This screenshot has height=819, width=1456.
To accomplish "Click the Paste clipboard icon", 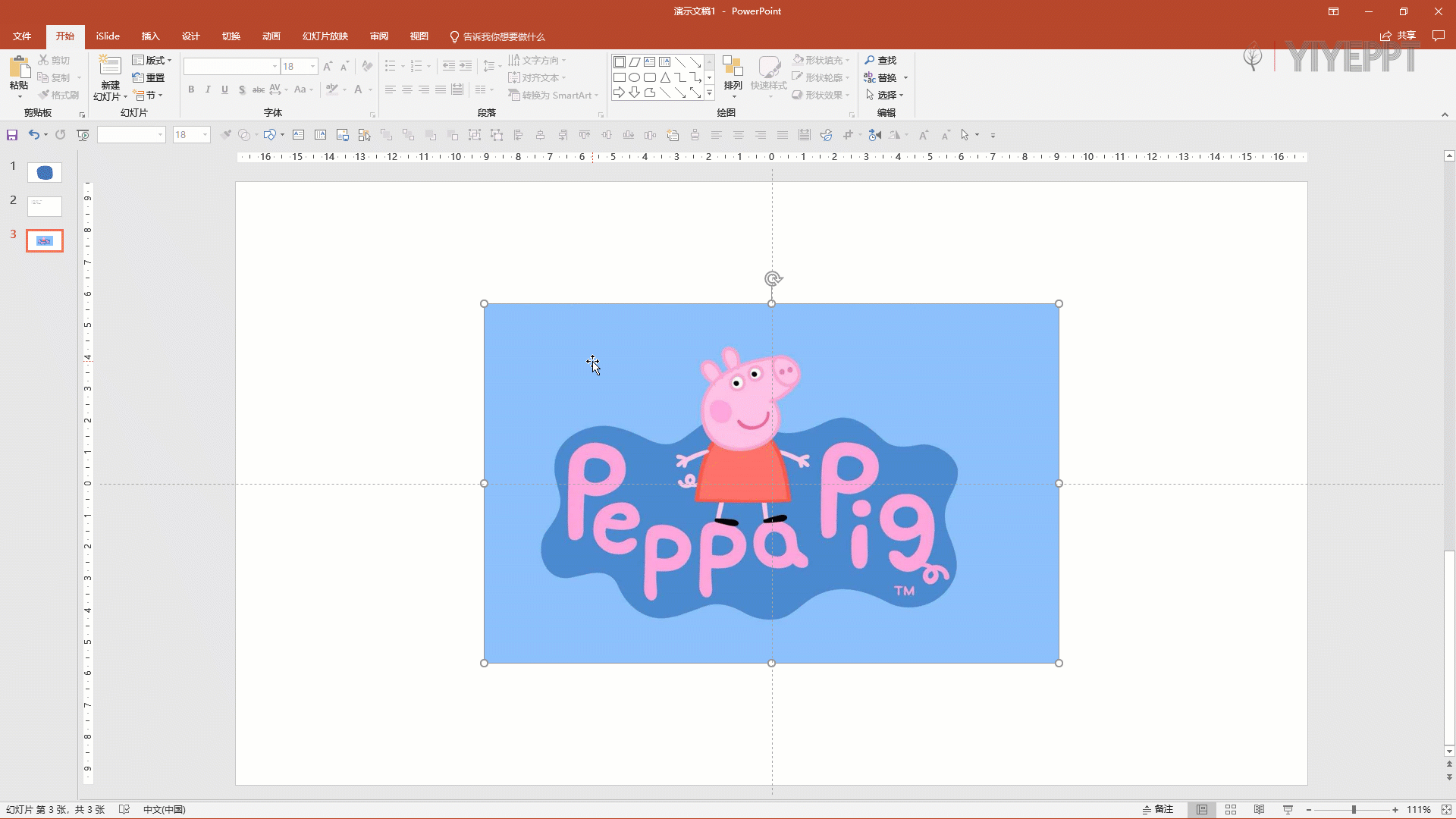I will click(x=19, y=67).
